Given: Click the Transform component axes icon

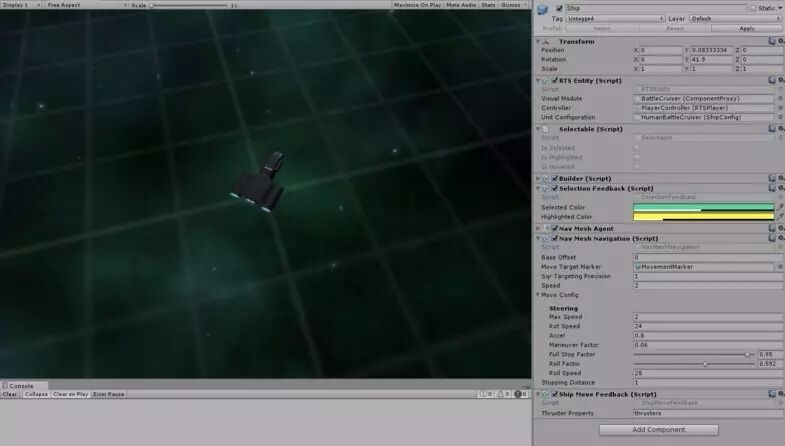Looking at the screenshot, I should 546,41.
